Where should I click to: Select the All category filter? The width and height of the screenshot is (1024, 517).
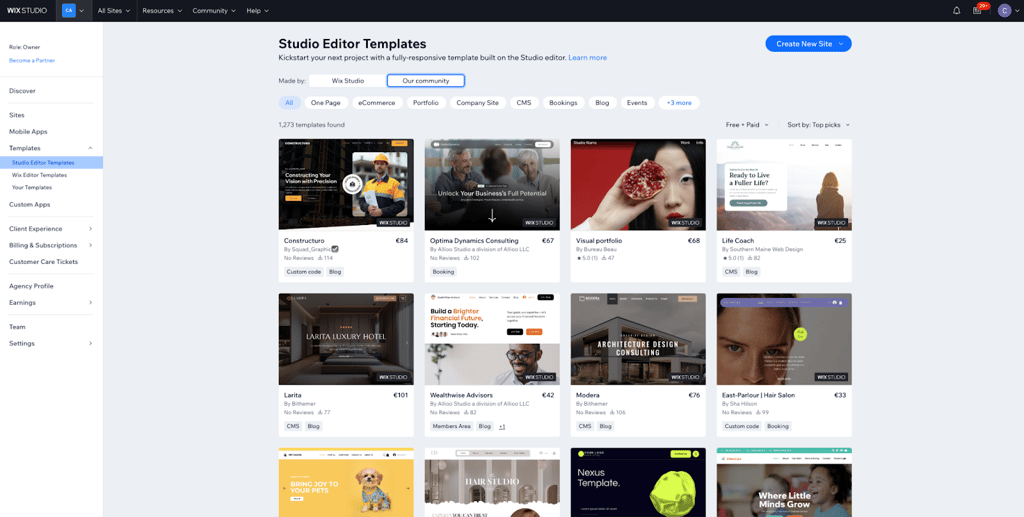(290, 102)
